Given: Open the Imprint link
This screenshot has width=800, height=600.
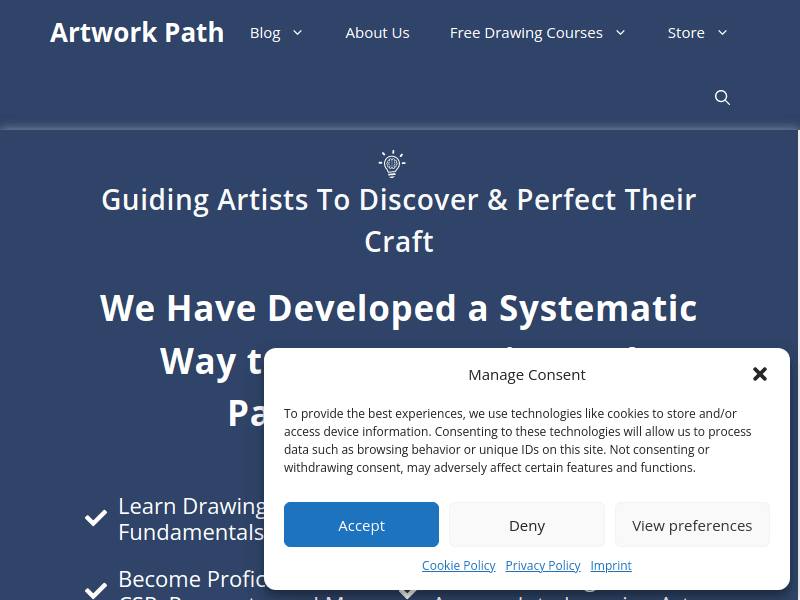Looking at the screenshot, I should [x=611, y=565].
